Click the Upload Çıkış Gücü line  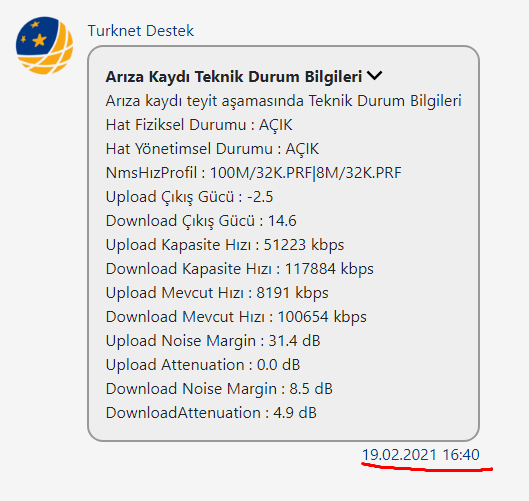(189, 197)
